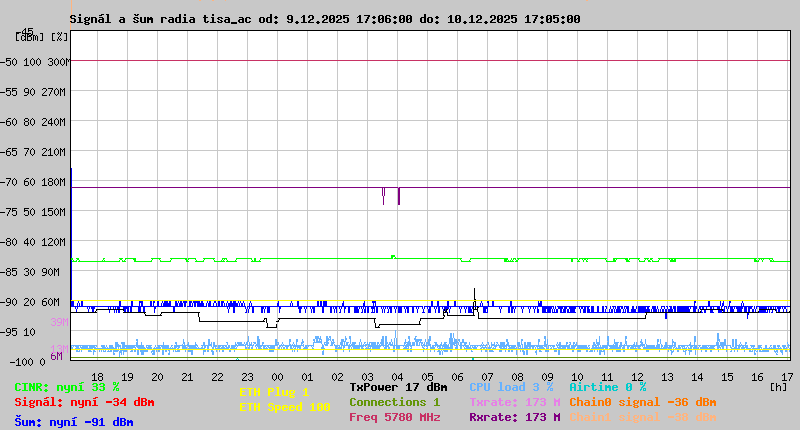Click the 'Airtime 0 %' legend label
800x430 pixels.
click(608, 387)
